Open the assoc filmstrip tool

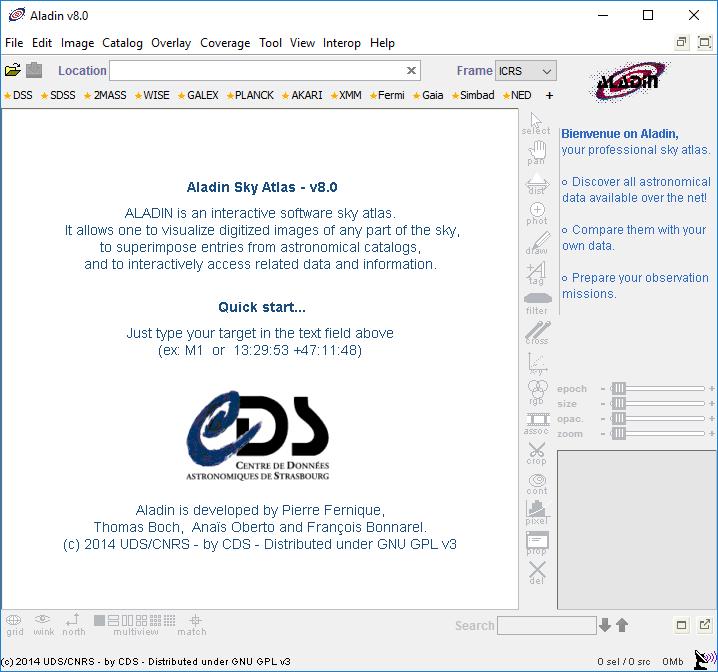coord(537,424)
